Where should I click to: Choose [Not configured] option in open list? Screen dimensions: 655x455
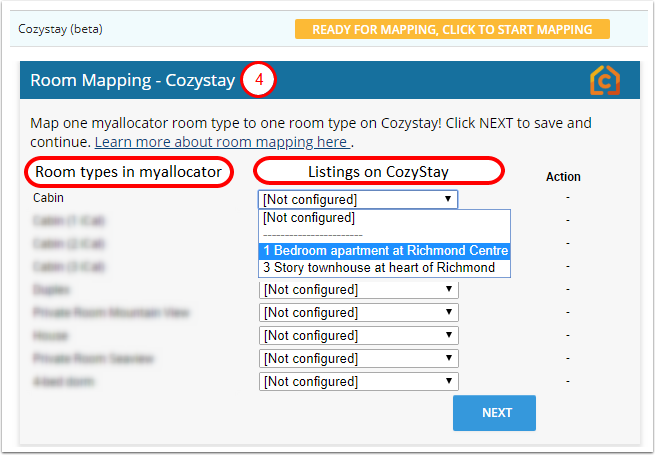[x=384, y=218]
